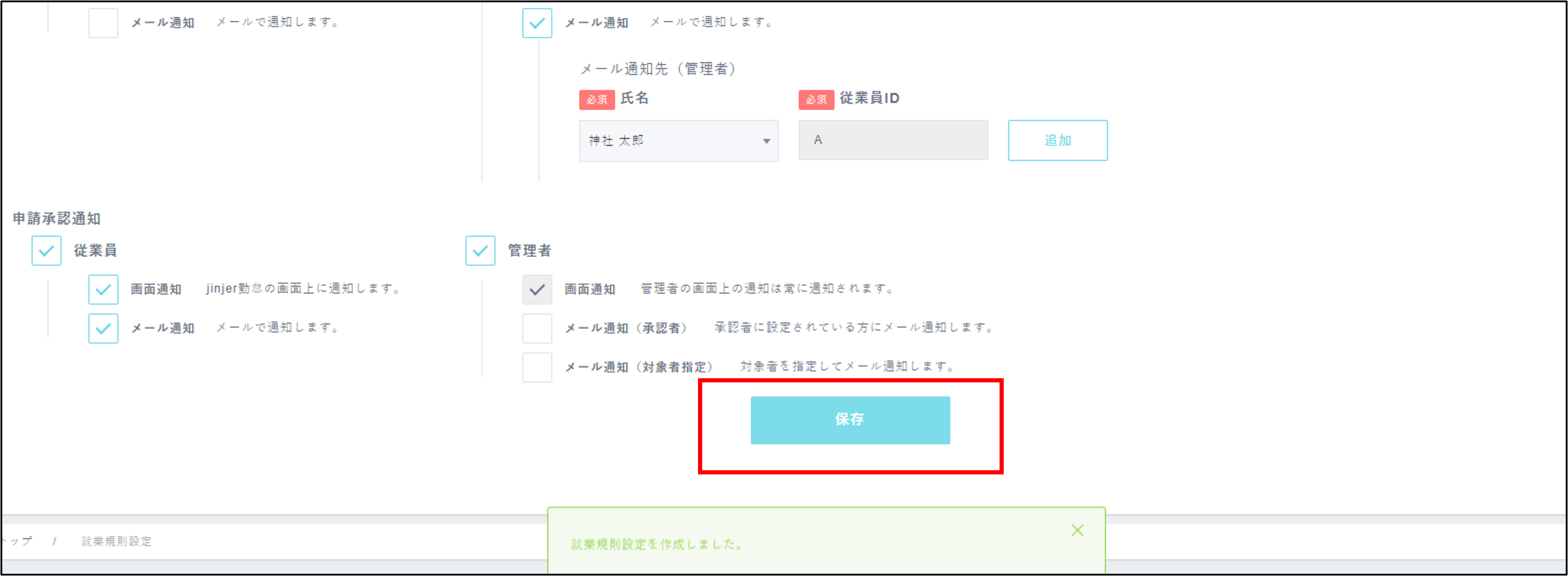Click the メール通知先（管理者） label
Viewport: 1568px width, 576px height.
[658, 69]
